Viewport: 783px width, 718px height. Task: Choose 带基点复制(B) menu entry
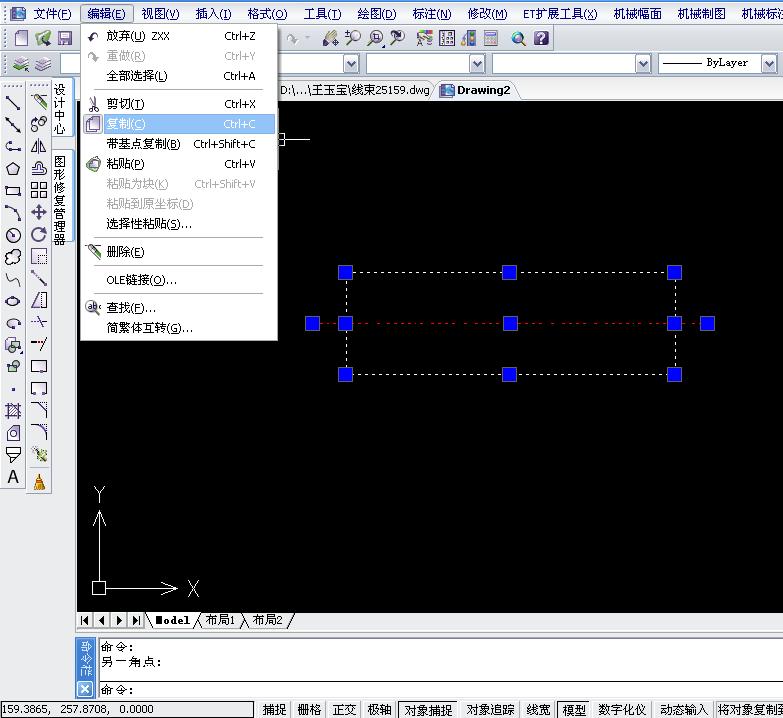[179, 144]
